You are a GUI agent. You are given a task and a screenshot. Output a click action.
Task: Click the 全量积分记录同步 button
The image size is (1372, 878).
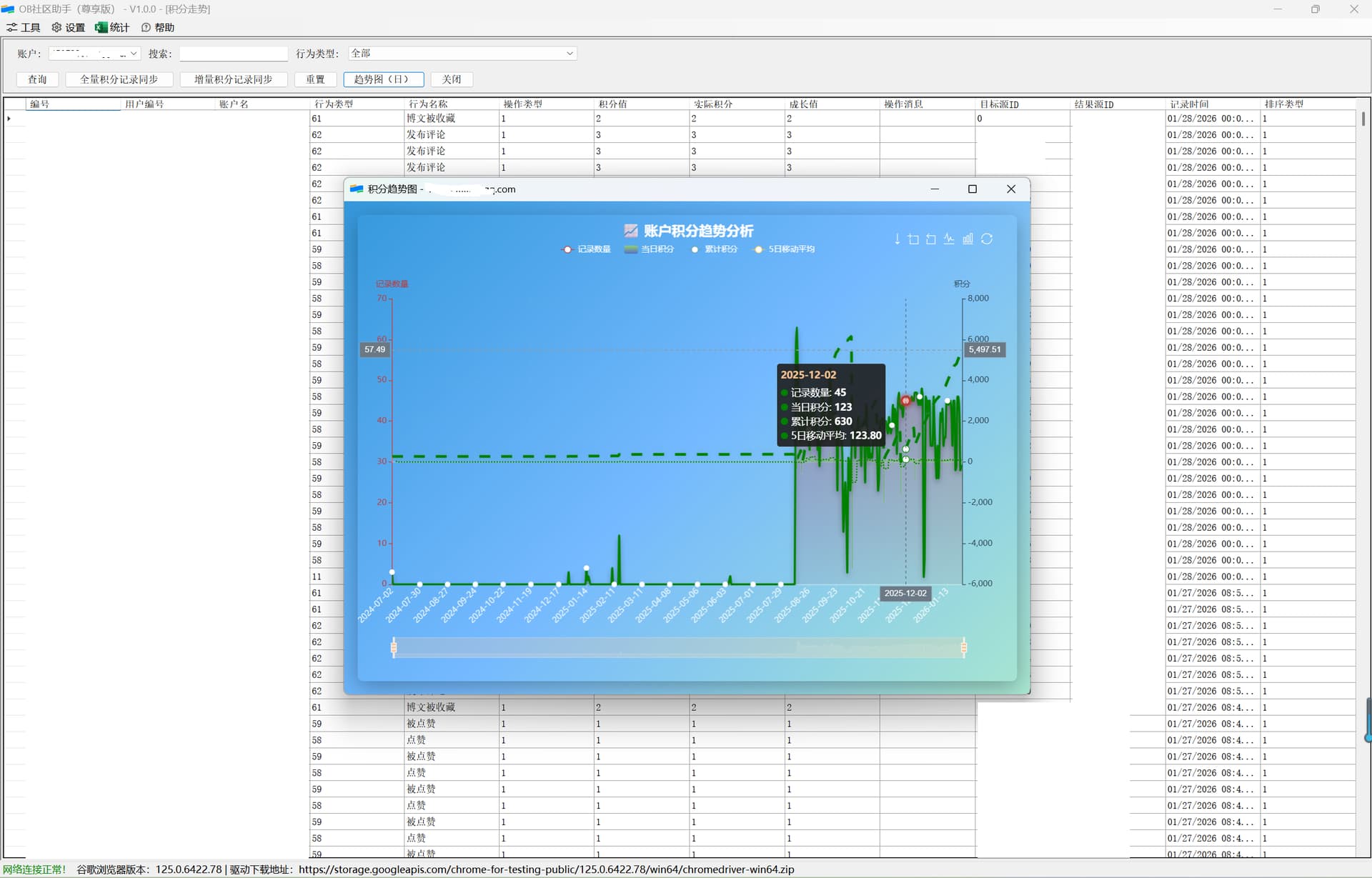[119, 79]
